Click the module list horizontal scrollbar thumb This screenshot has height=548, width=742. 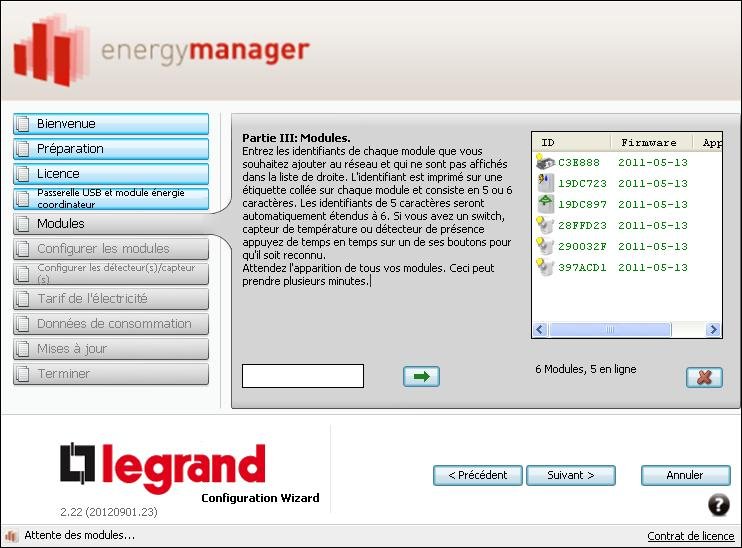click(x=610, y=329)
